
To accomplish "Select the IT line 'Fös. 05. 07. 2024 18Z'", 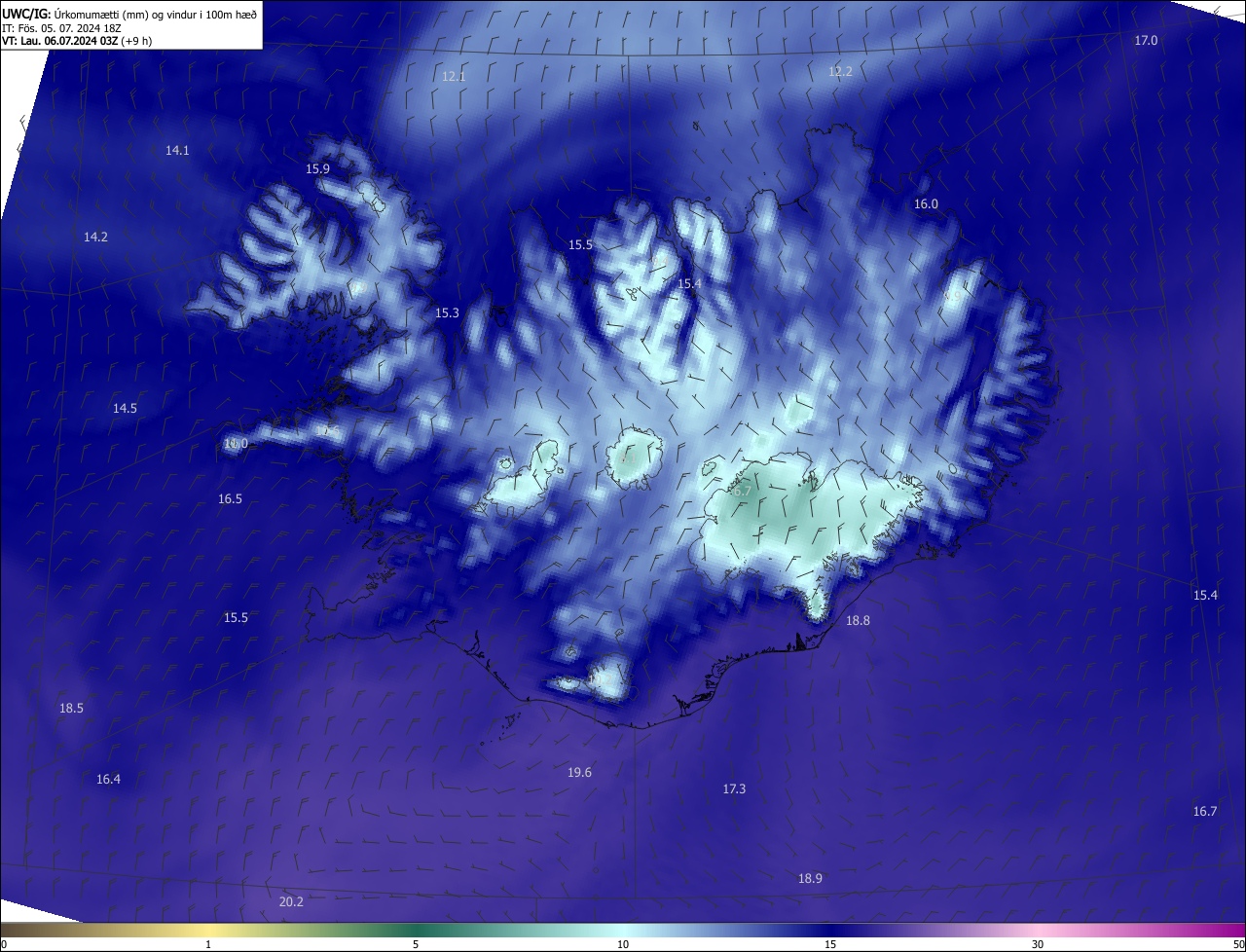I will click(71, 27).
